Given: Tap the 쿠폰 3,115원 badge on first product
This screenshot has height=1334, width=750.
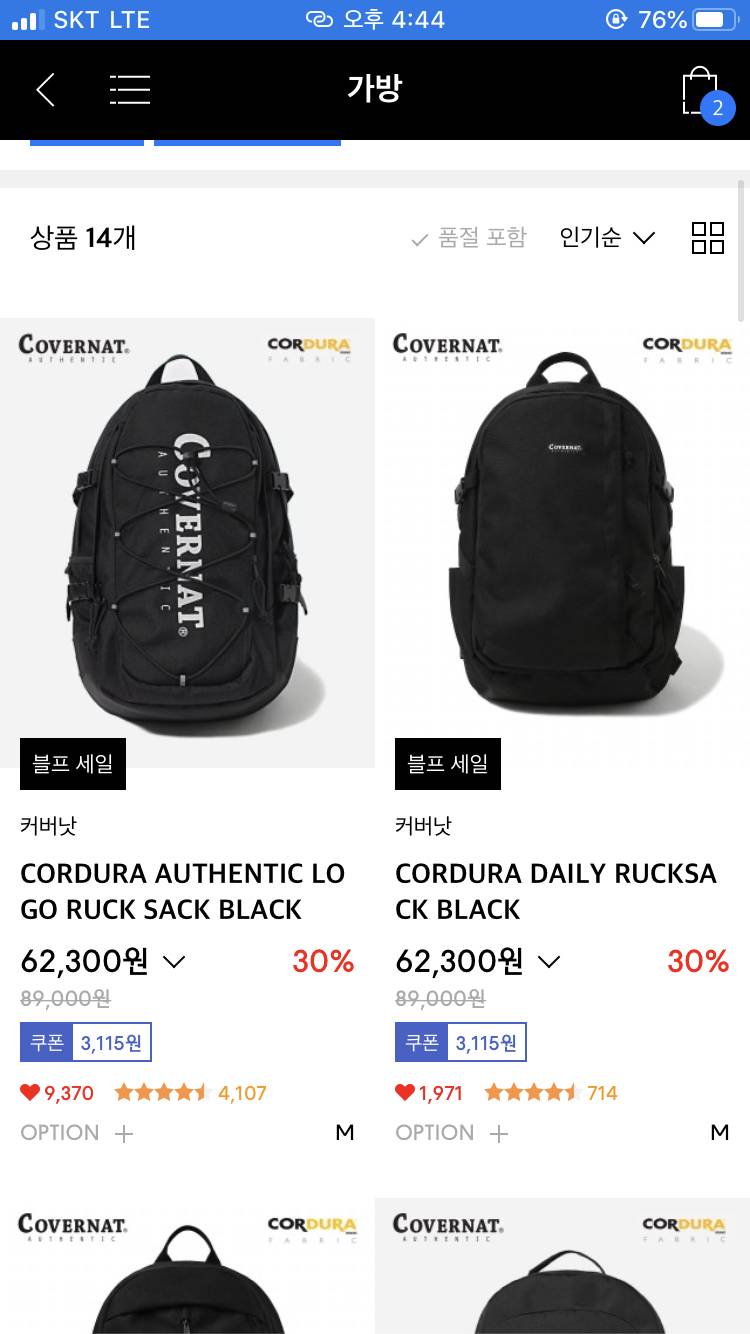Looking at the screenshot, I should point(86,1043).
